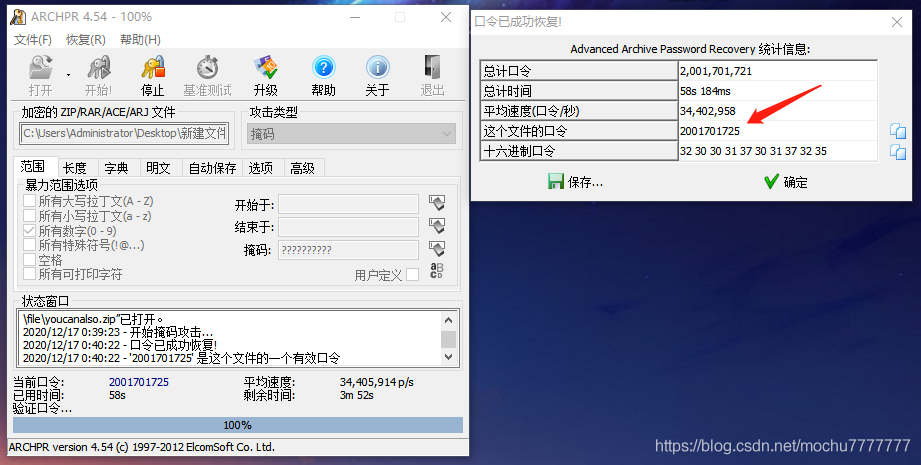Click the average speed value 34,402,958
921x465 pixels.
coord(707,111)
